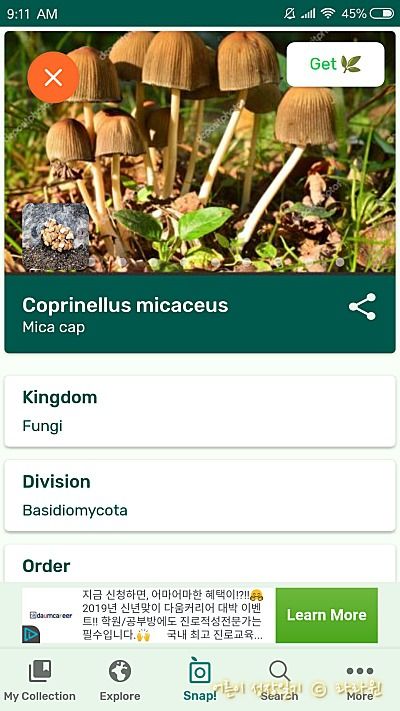Tap the ad choices triangle icon
This screenshot has width=400, height=711.
(31, 634)
